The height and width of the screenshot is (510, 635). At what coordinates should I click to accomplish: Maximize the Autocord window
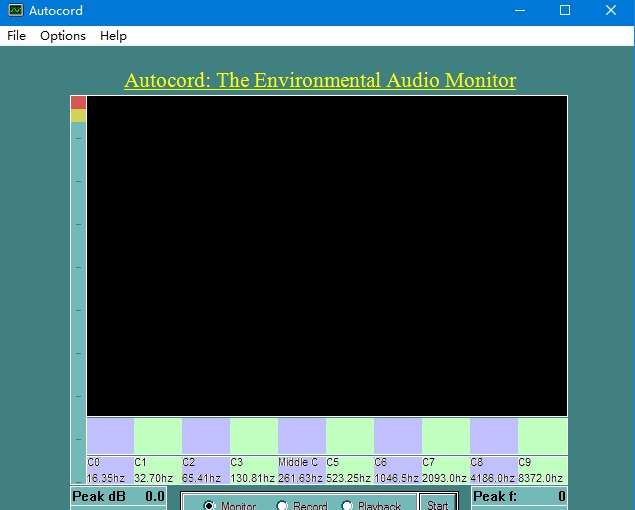click(565, 11)
